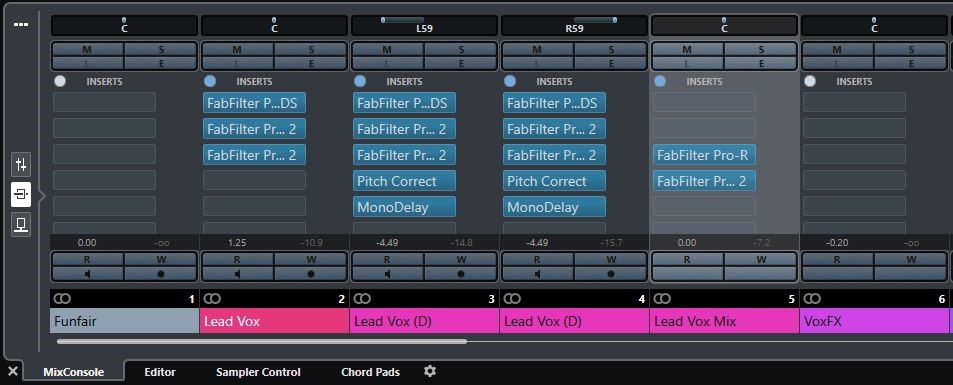Click the stereo link icon on channel 6 VoxFX

click(813, 299)
